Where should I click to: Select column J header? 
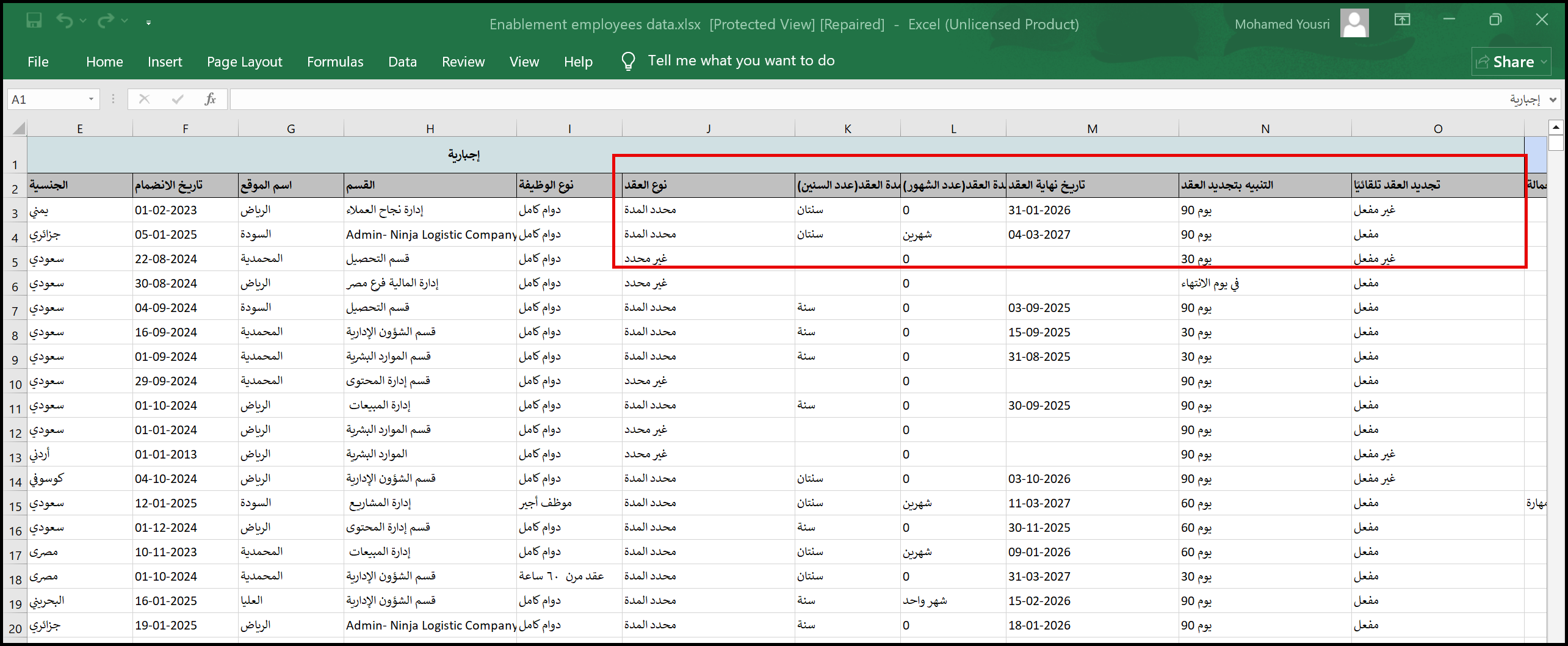coord(708,129)
